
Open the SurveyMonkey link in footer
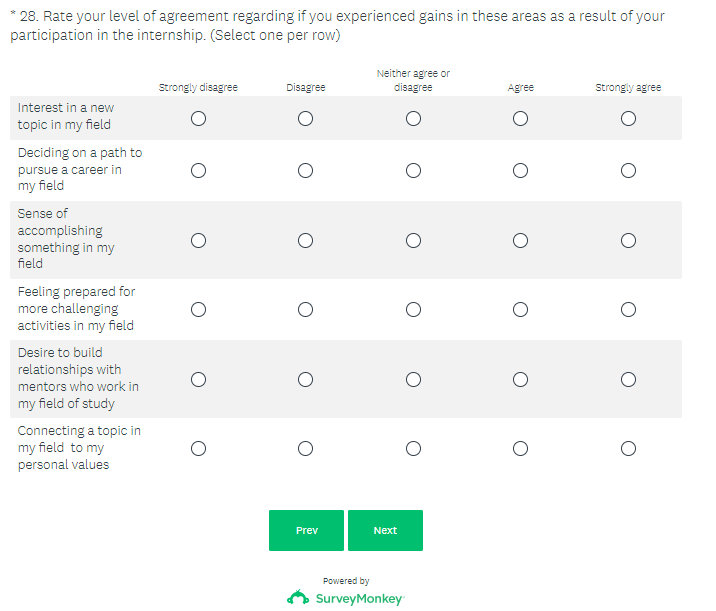point(358,598)
